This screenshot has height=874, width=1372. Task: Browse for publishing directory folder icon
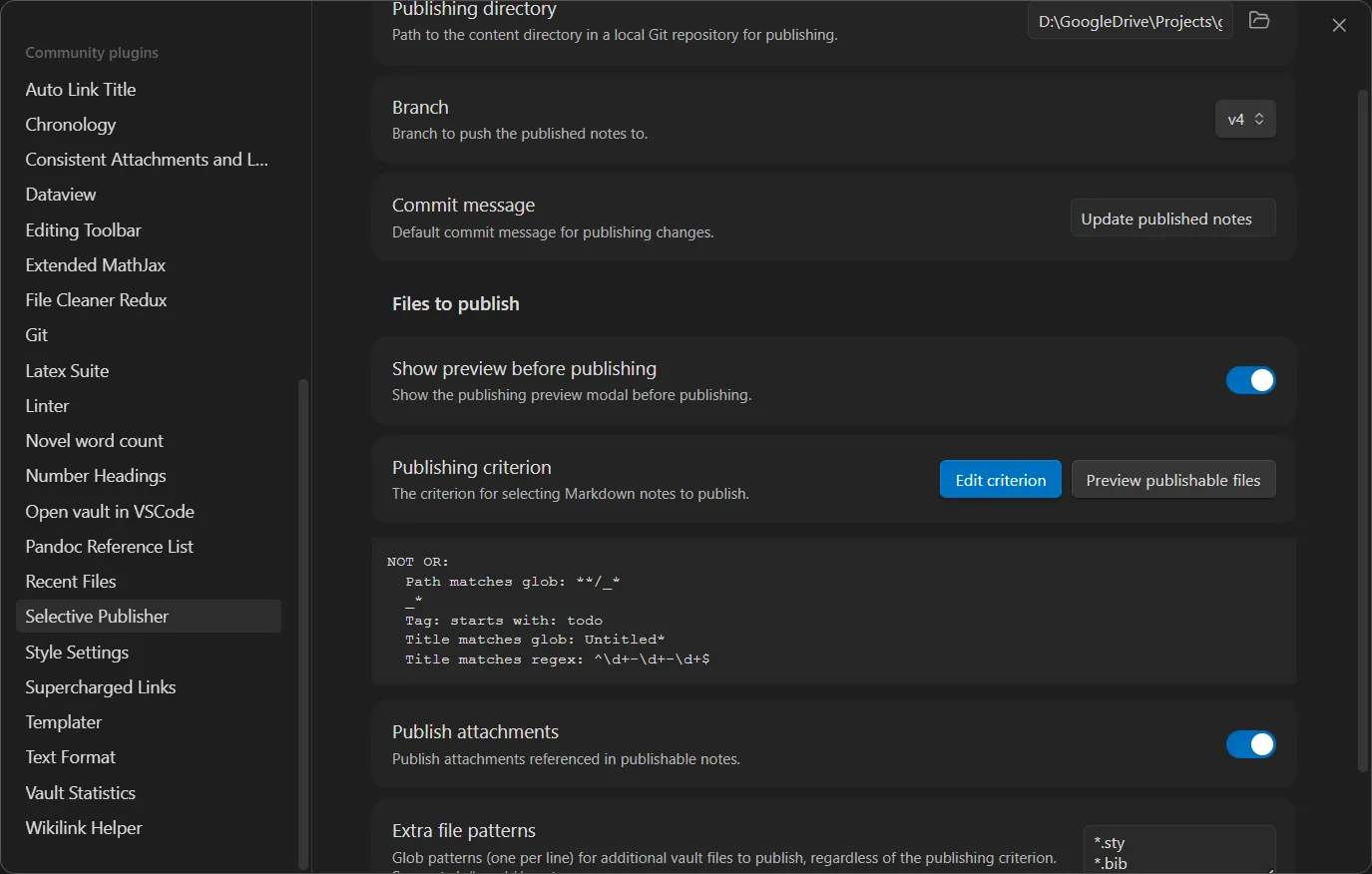pyautogui.click(x=1259, y=20)
